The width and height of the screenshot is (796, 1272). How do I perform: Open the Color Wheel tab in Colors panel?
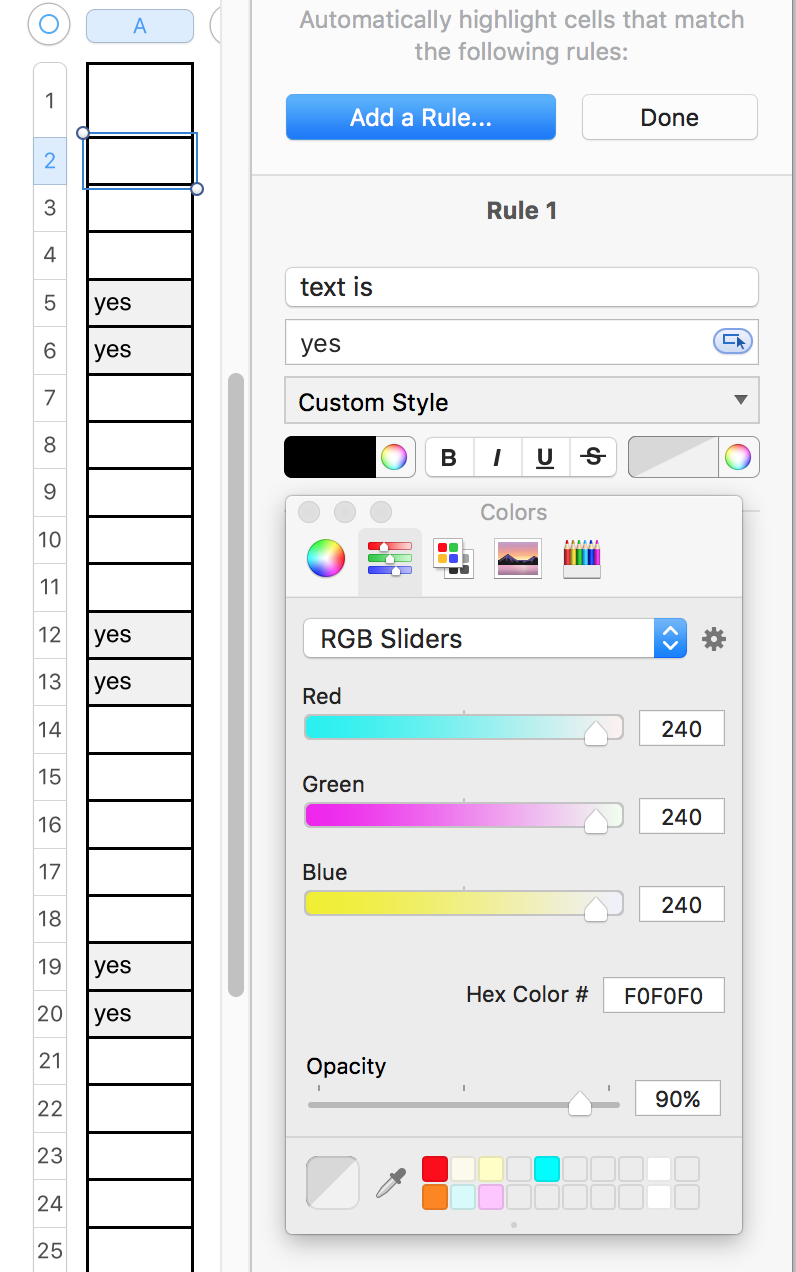(324, 558)
